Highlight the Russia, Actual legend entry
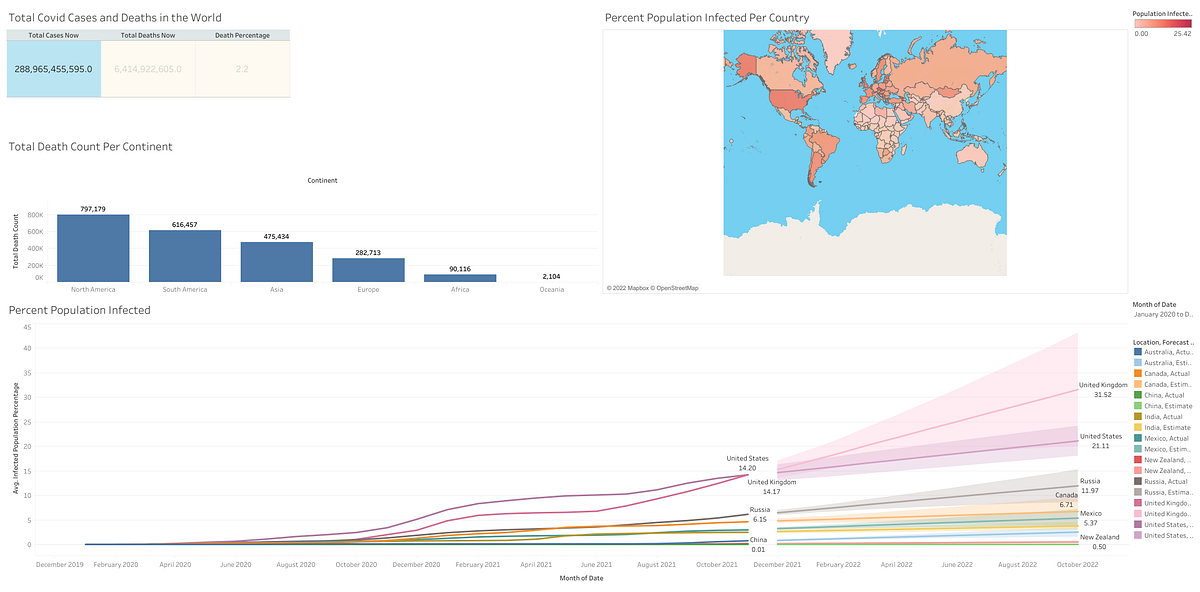 1163,481
